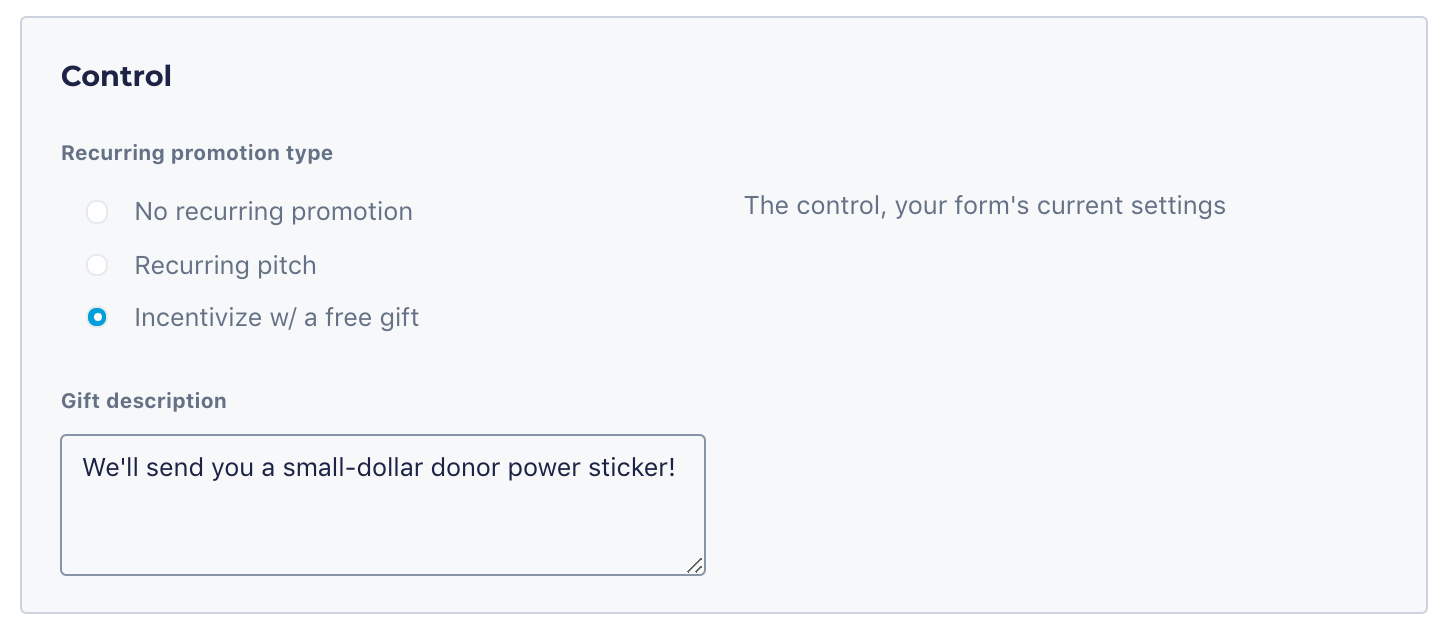Viewport: 1448px width, 636px height.
Task: Click the "Control" section heading
Action: click(x=116, y=76)
